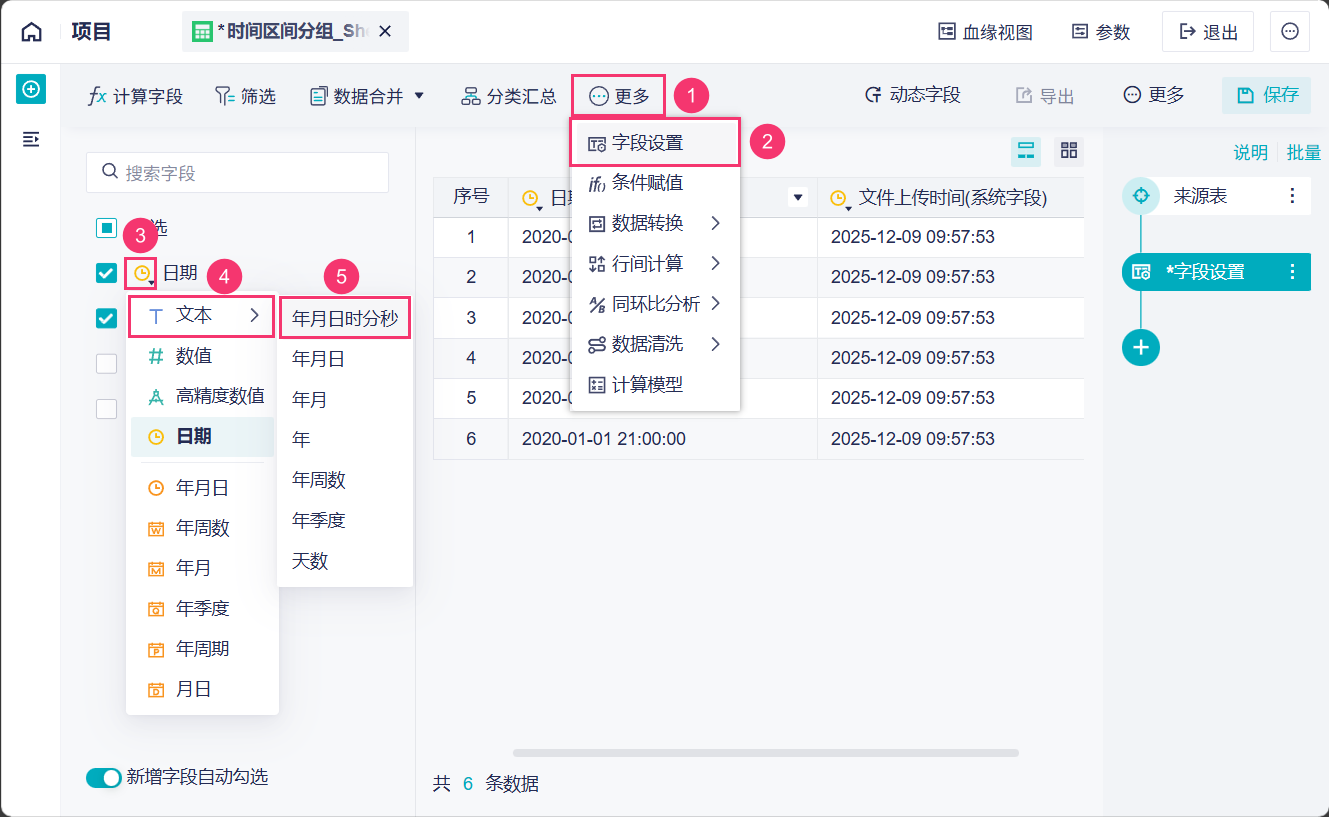Viewport: 1329px width, 817px height.
Task: Select the 月日 date type
Action: [202, 689]
